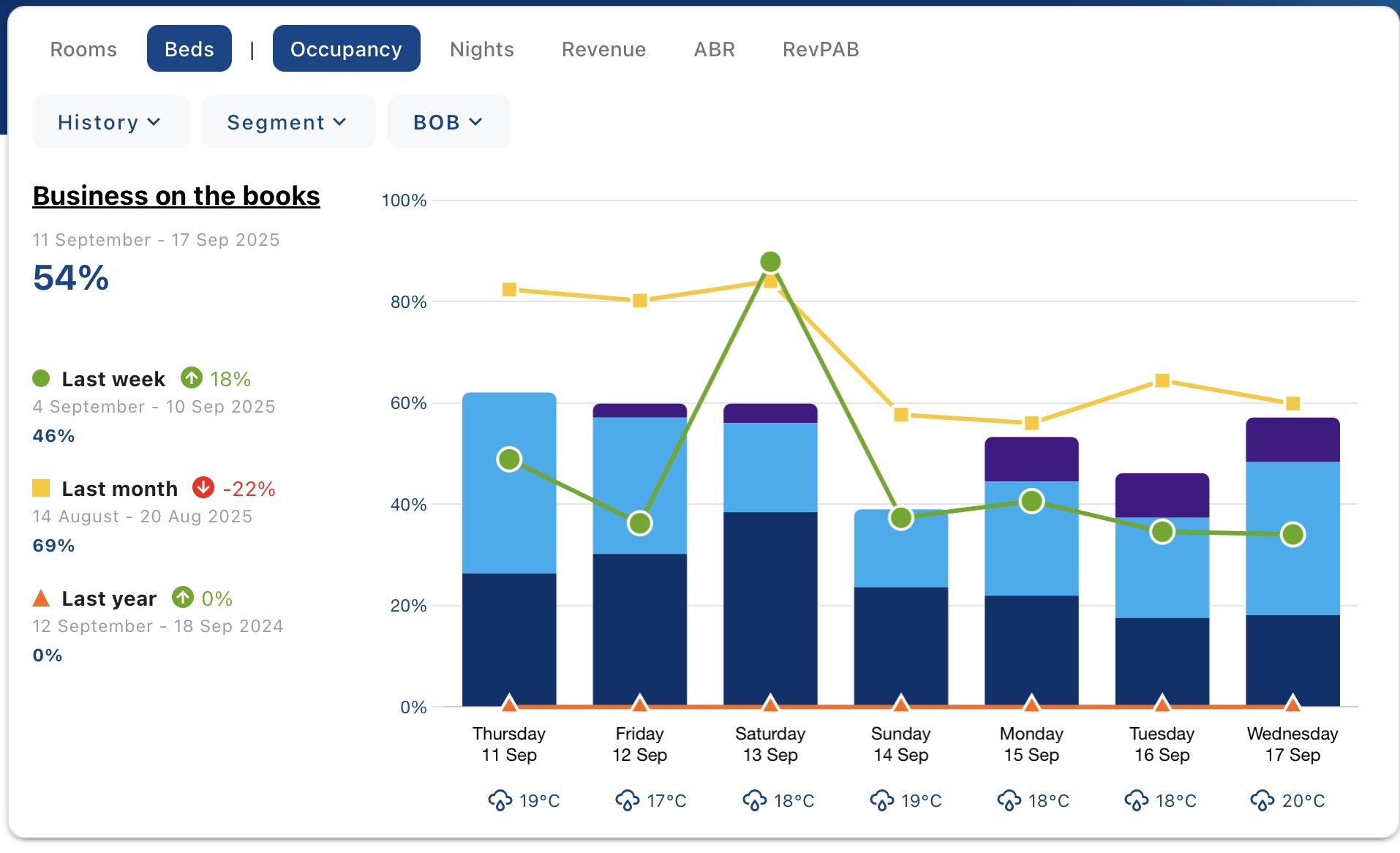Toggle the Last week series label
This screenshot has height=853, width=1400.
click(x=113, y=379)
